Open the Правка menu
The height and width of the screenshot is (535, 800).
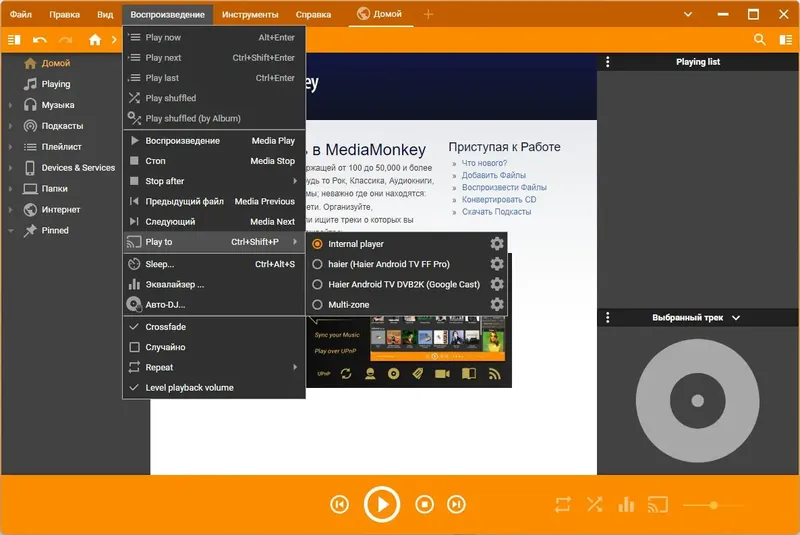tap(64, 14)
